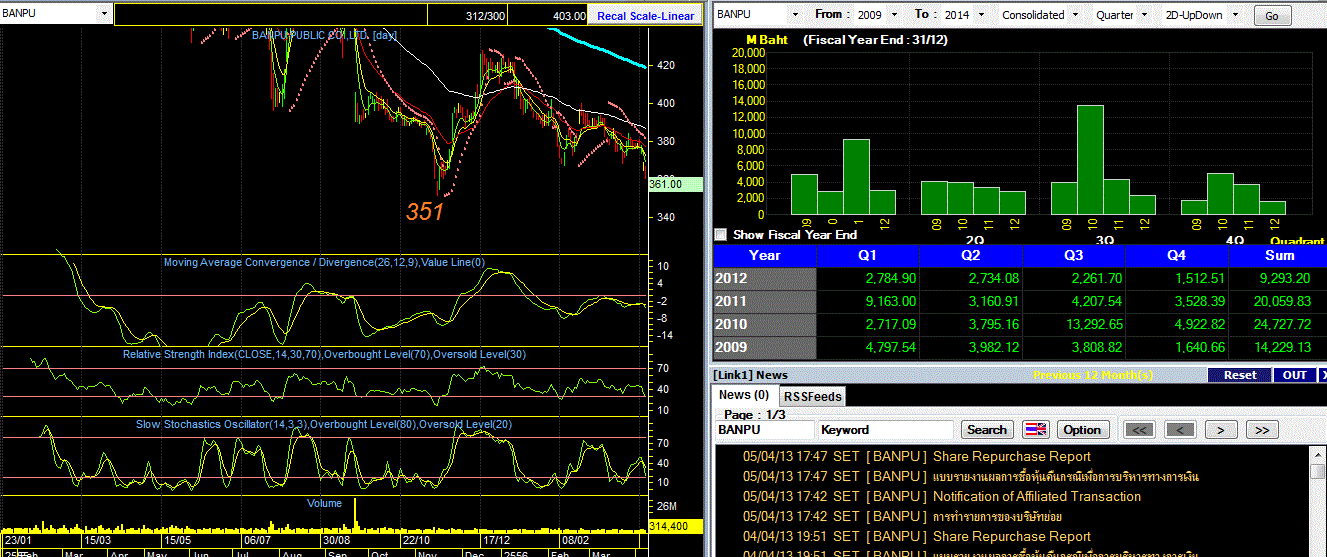Viewport: 1327px width, 557px height.
Task: Click the orange 351 low price marker
Action: click(x=424, y=211)
